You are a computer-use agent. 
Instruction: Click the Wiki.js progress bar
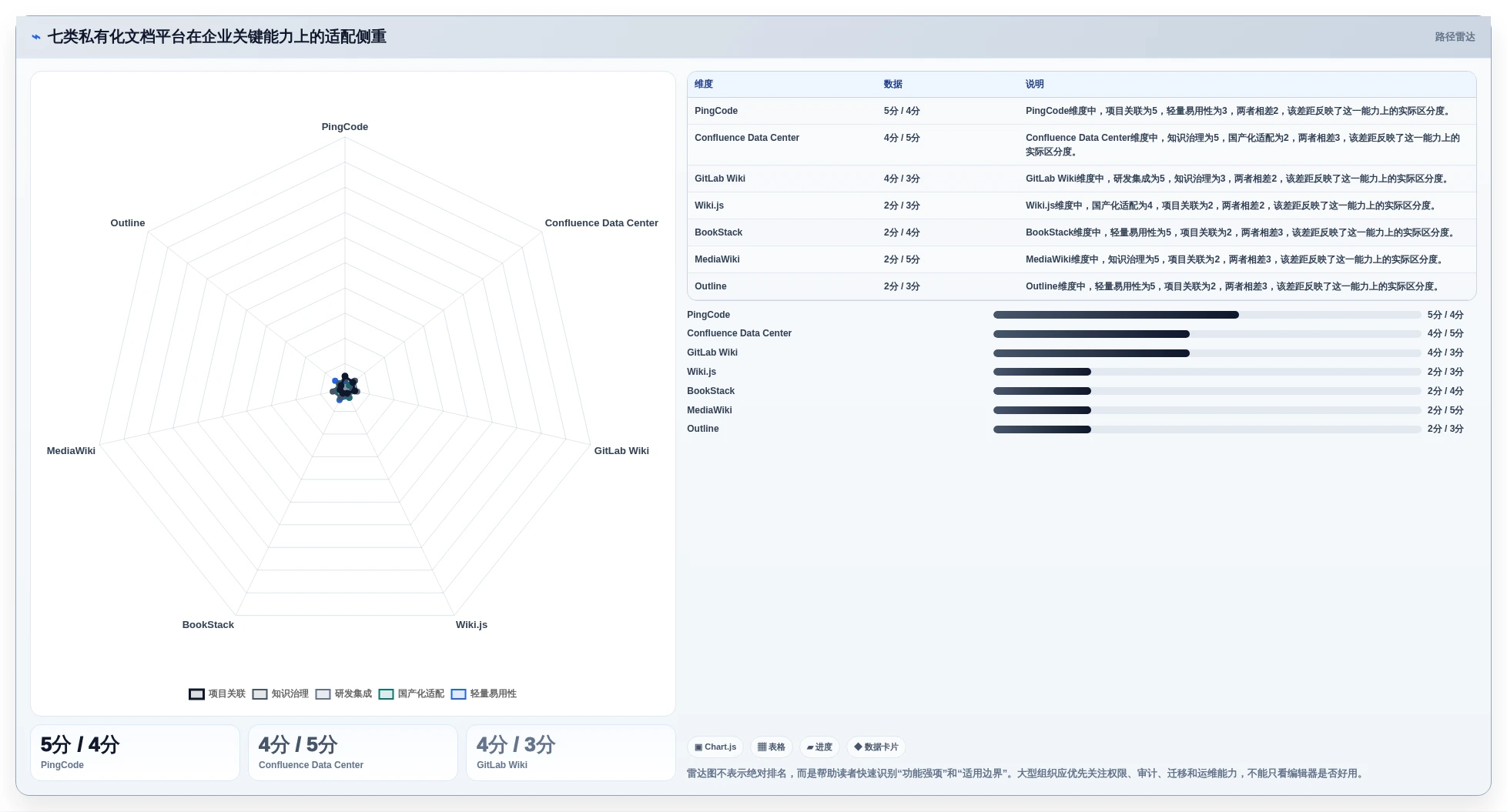[1207, 372]
